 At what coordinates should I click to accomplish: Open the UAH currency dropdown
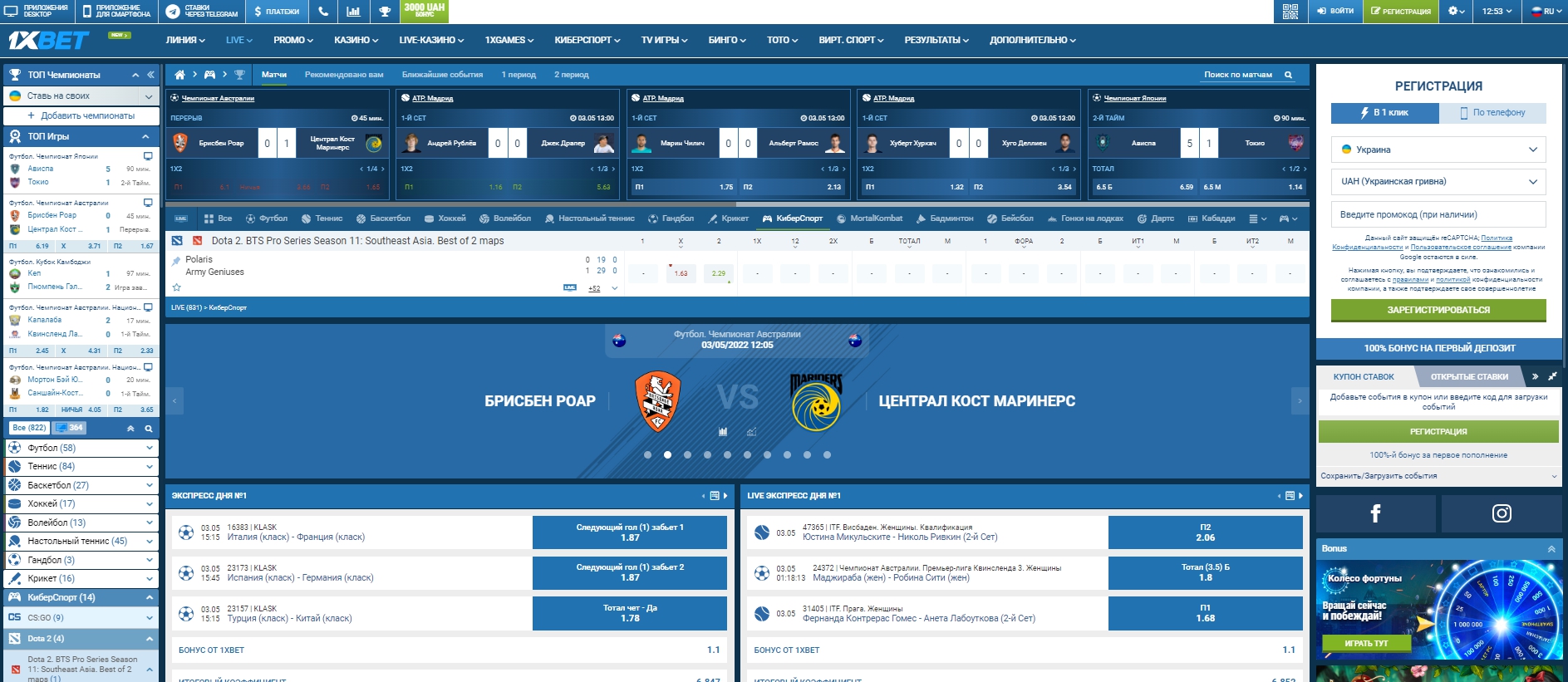[1438, 181]
